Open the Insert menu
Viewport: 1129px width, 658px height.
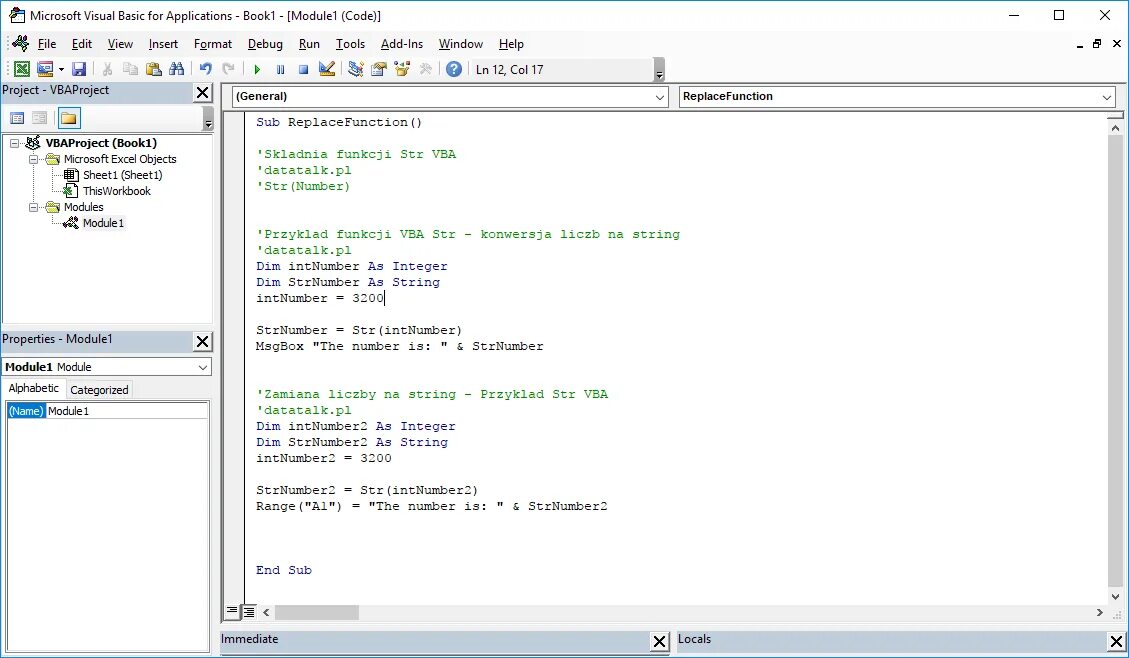pyautogui.click(x=163, y=44)
